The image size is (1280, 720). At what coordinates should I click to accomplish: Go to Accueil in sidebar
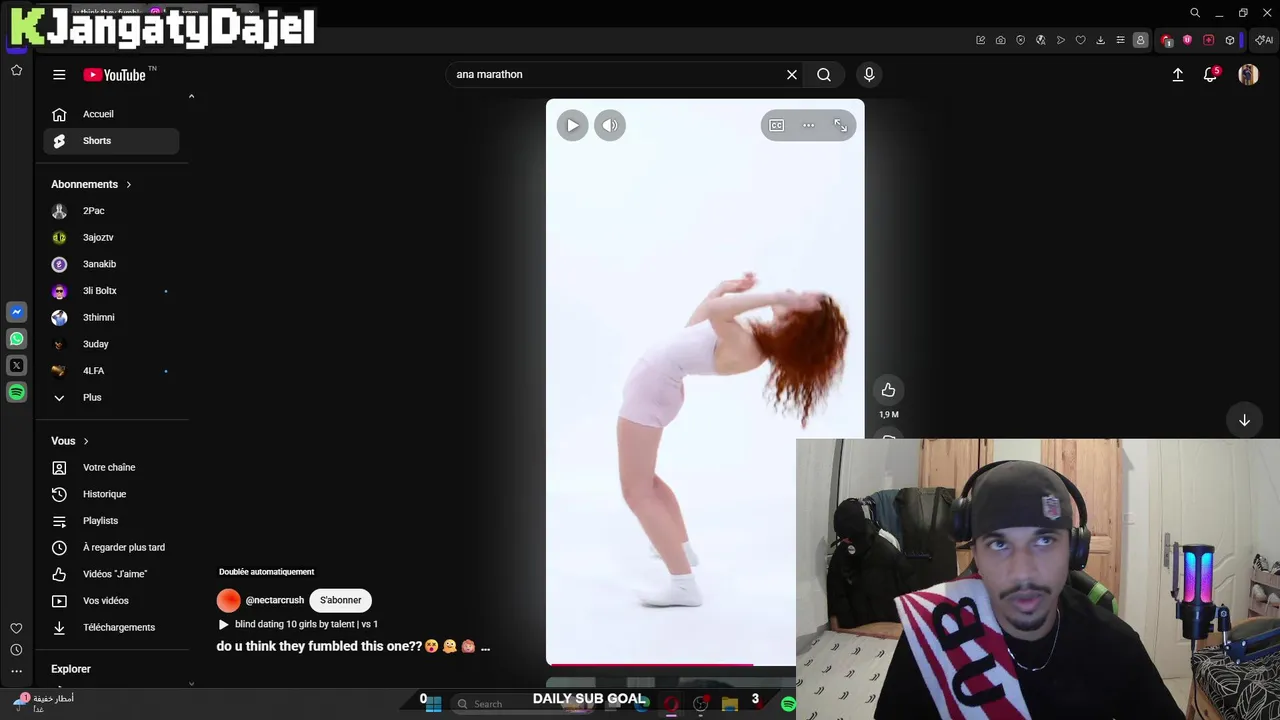111,114
